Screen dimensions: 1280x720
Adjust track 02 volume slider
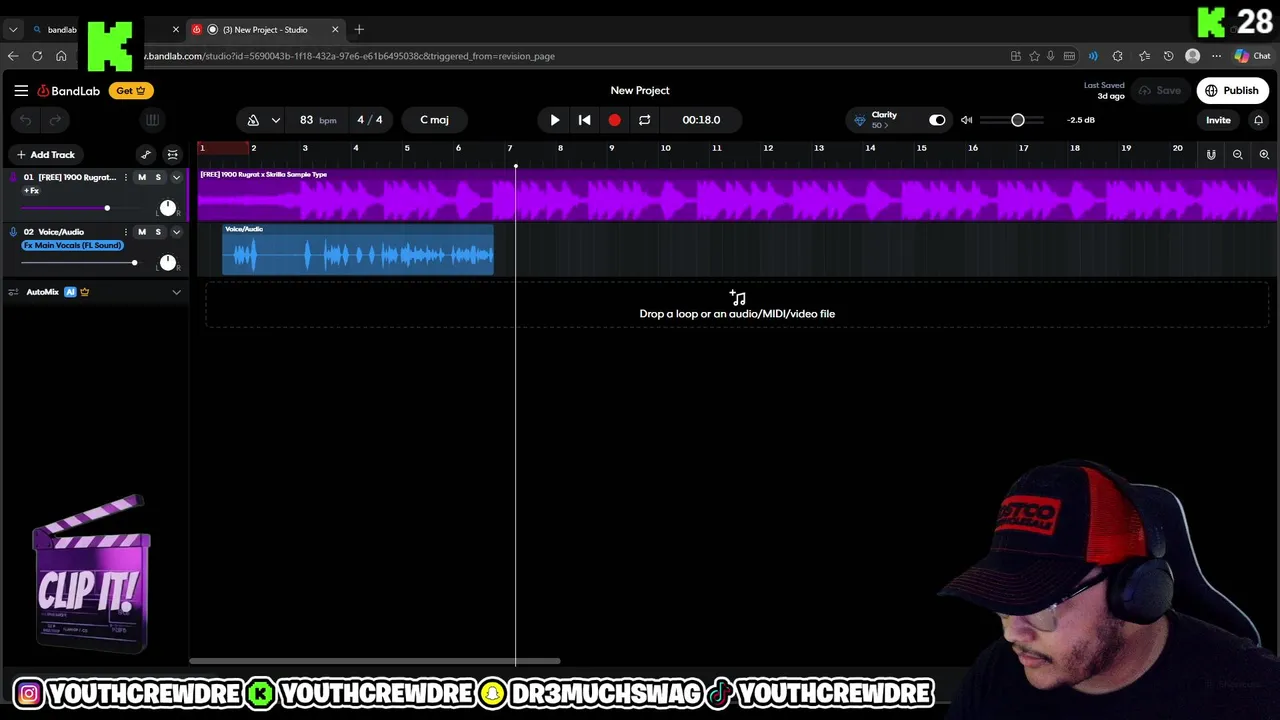click(80, 263)
